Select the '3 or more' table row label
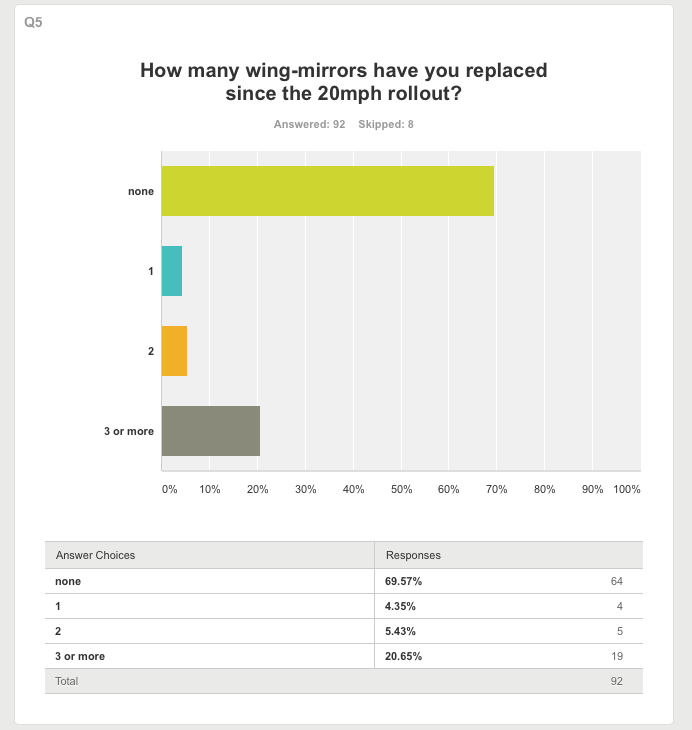 coord(80,656)
